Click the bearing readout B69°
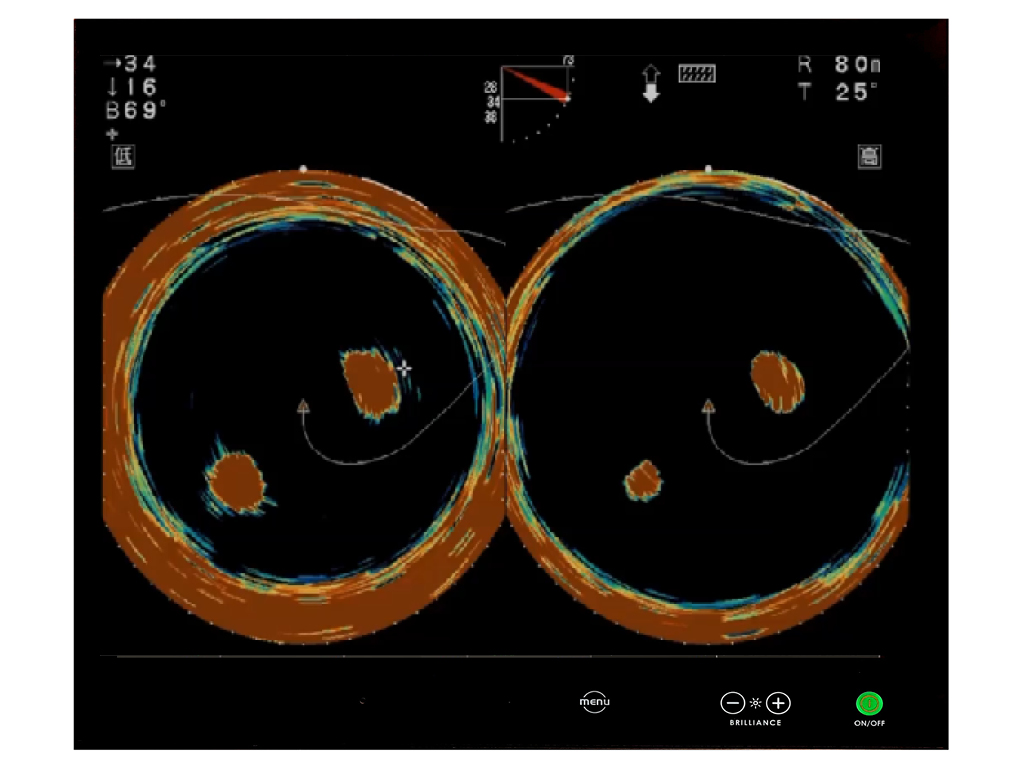Screen dimensions: 1024x768 coord(134,110)
